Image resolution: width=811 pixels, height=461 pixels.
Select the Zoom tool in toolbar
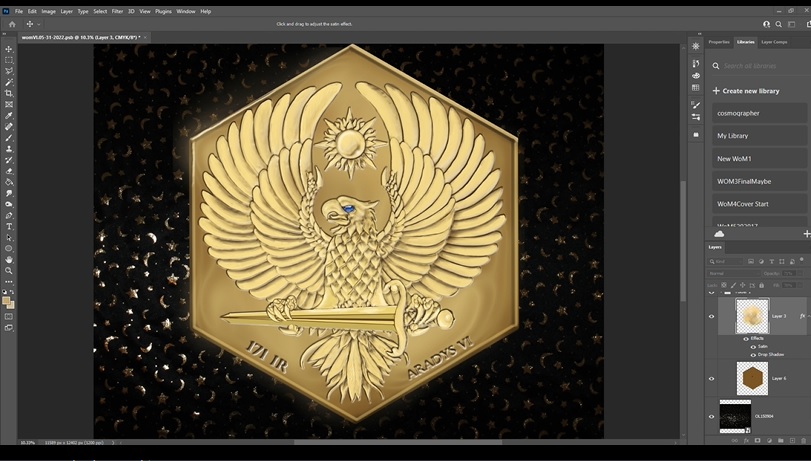pyautogui.click(x=9, y=270)
